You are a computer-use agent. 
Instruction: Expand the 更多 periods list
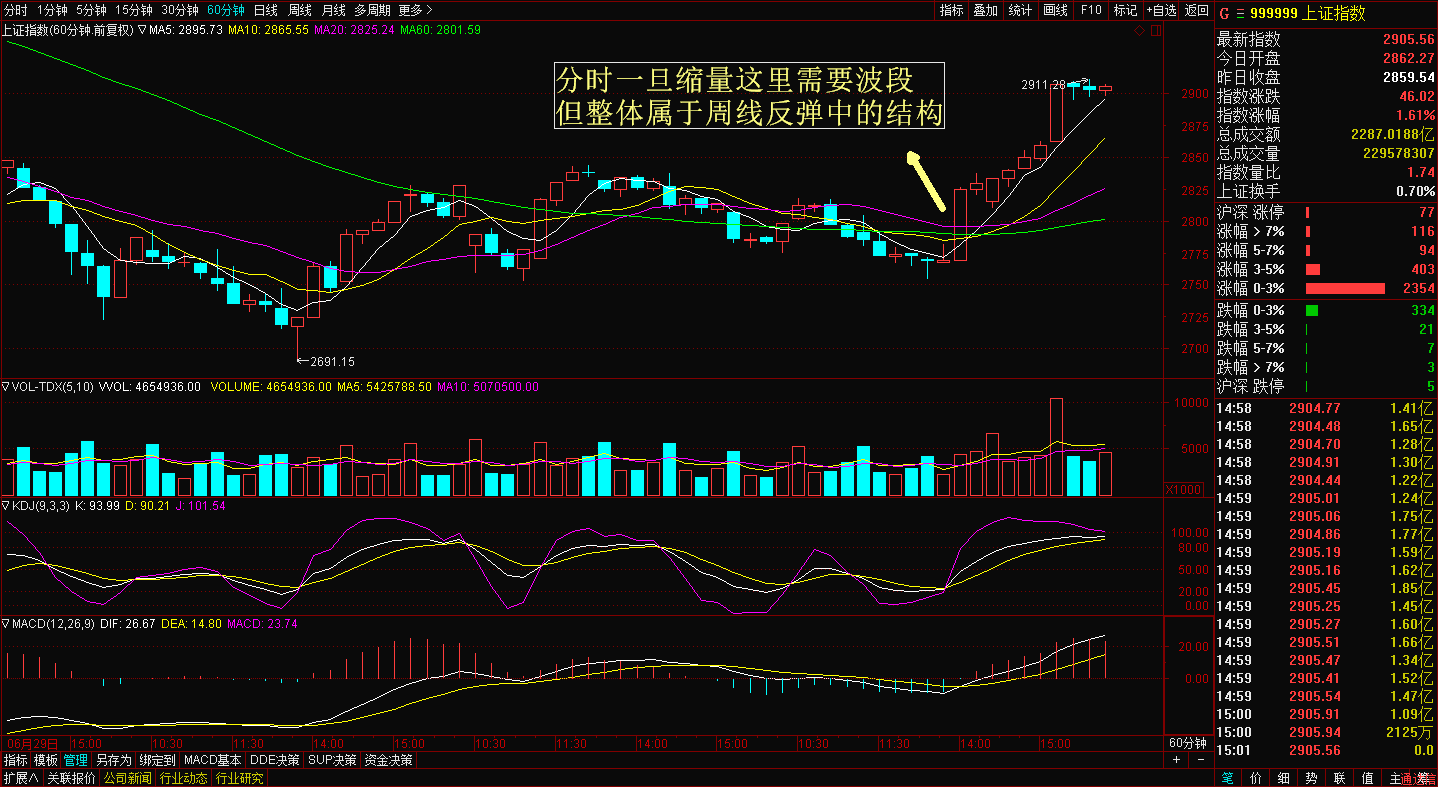tap(415, 10)
